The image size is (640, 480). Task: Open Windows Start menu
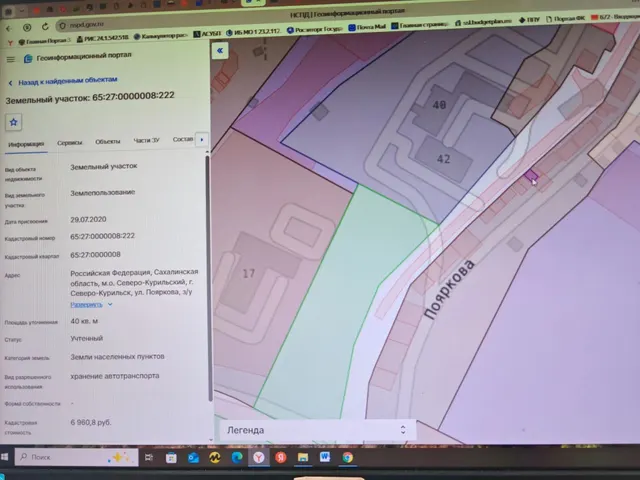(x=5, y=457)
